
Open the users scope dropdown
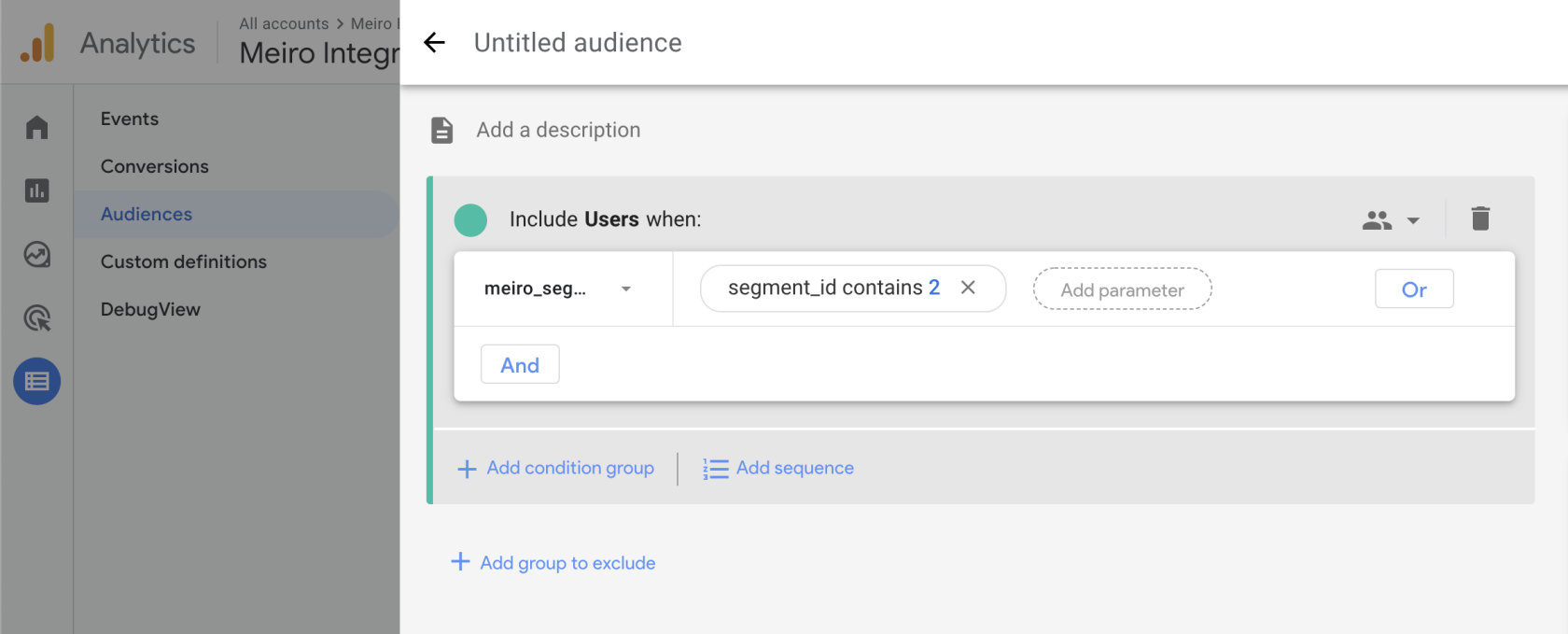coord(1391,220)
